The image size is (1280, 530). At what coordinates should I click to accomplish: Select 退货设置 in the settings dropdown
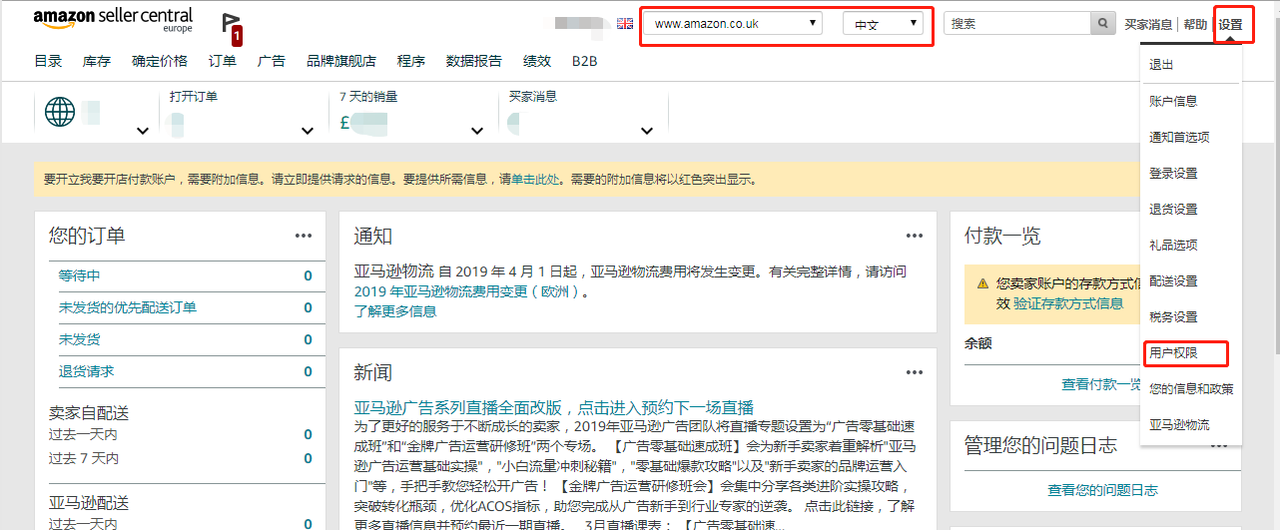pyautogui.click(x=1173, y=209)
